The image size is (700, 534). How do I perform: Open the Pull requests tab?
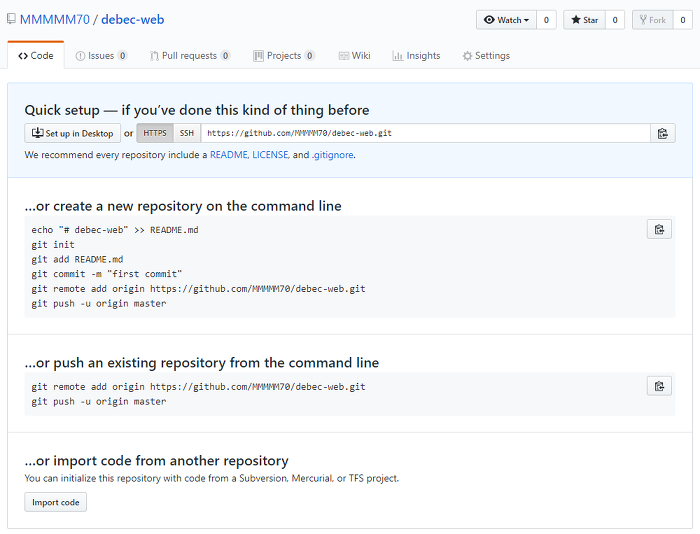coord(190,56)
